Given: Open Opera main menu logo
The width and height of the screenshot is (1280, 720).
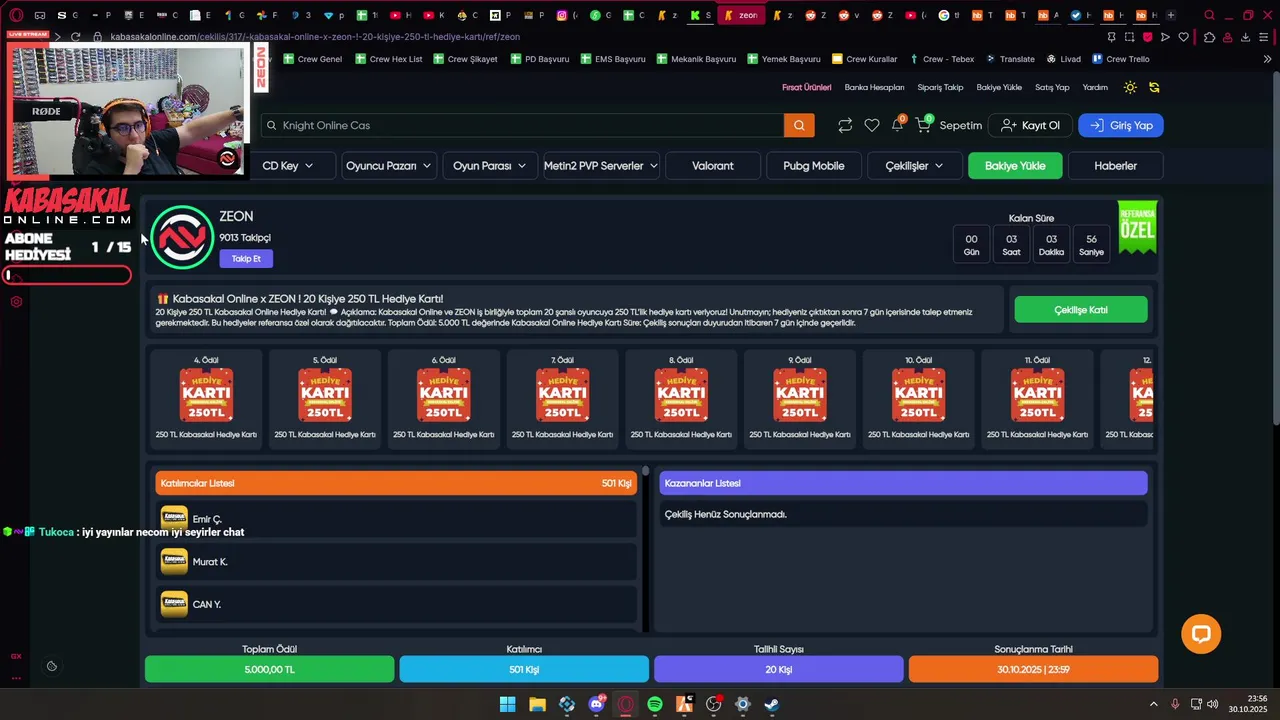Looking at the screenshot, I should click(x=16, y=15).
